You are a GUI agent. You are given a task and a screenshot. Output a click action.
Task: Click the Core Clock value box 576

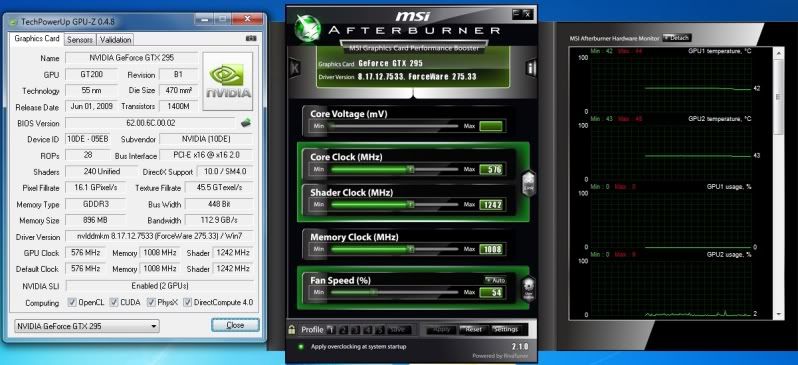click(x=491, y=169)
